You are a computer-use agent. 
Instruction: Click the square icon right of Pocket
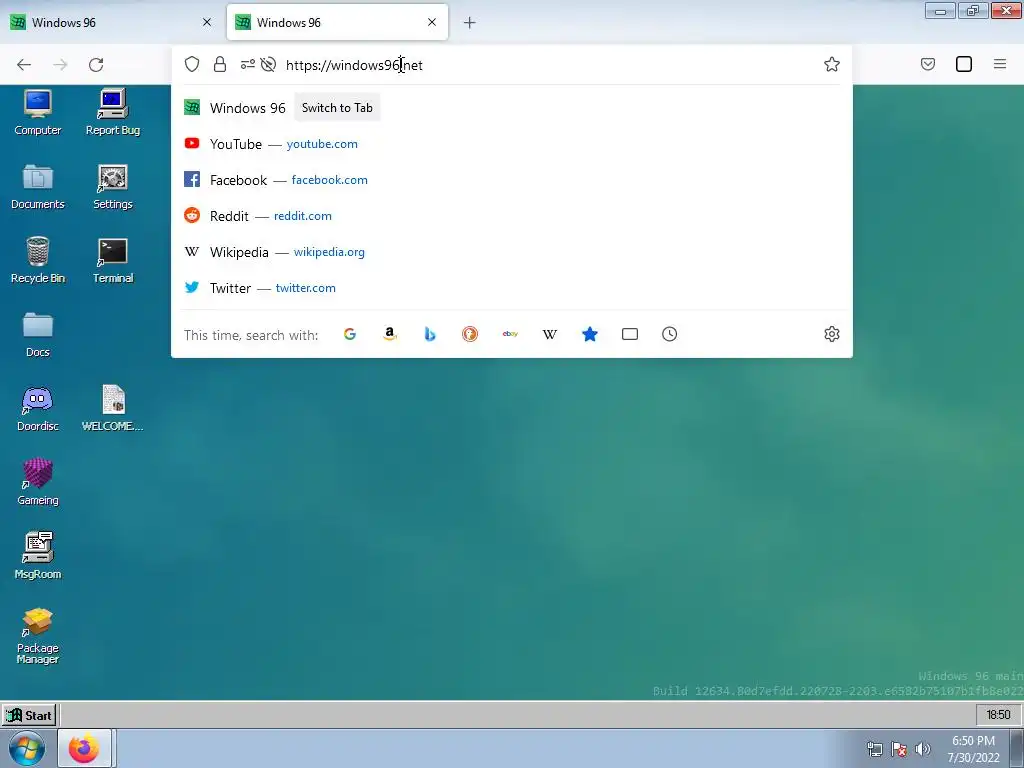964,64
